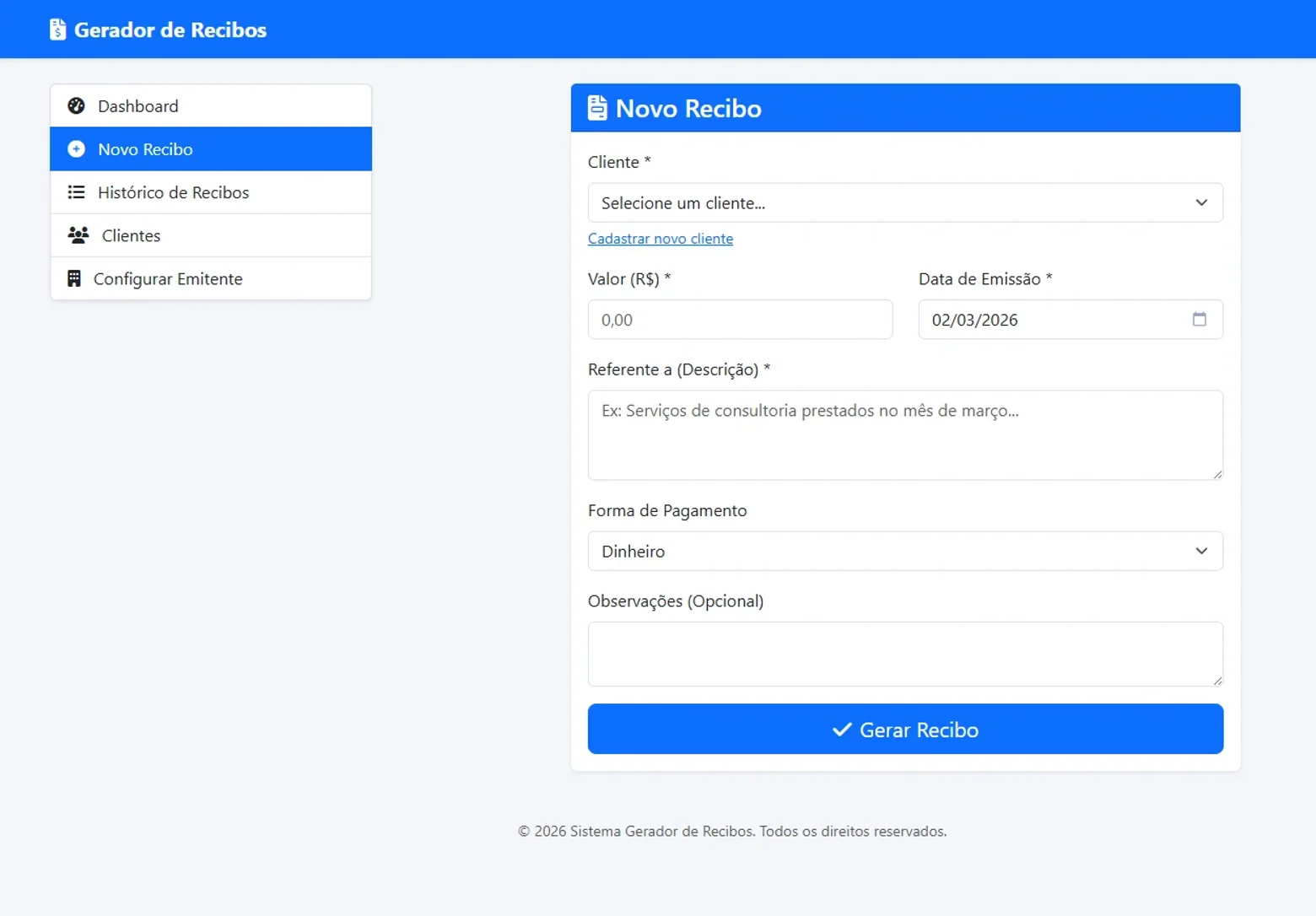Focus the Valor (R$) input field
The height and width of the screenshot is (916, 1316).
tap(740, 320)
